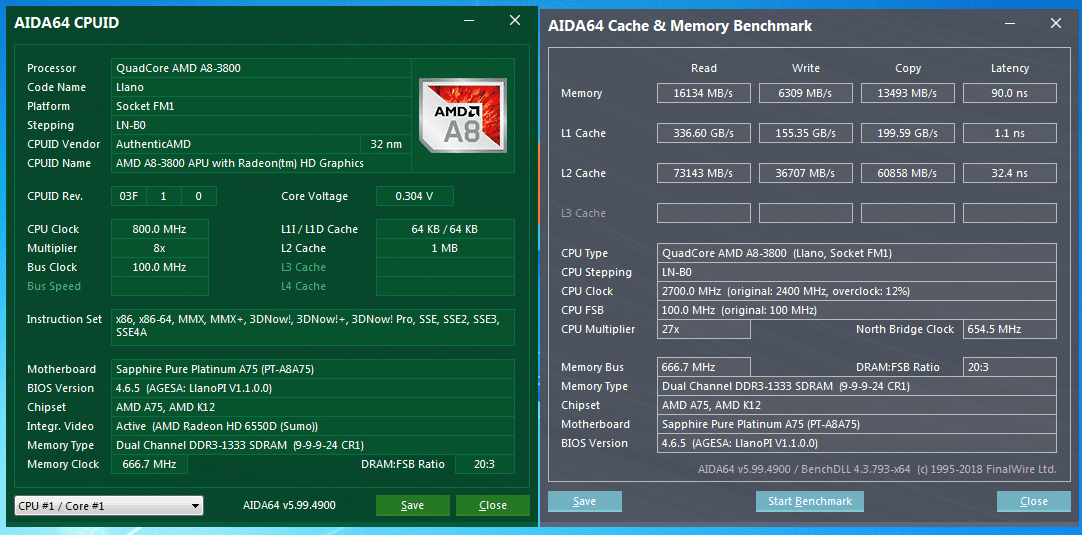Viewport: 1082px width, 535px height.
Task: Click the empty L3 Cache Read field
Action: click(704, 213)
